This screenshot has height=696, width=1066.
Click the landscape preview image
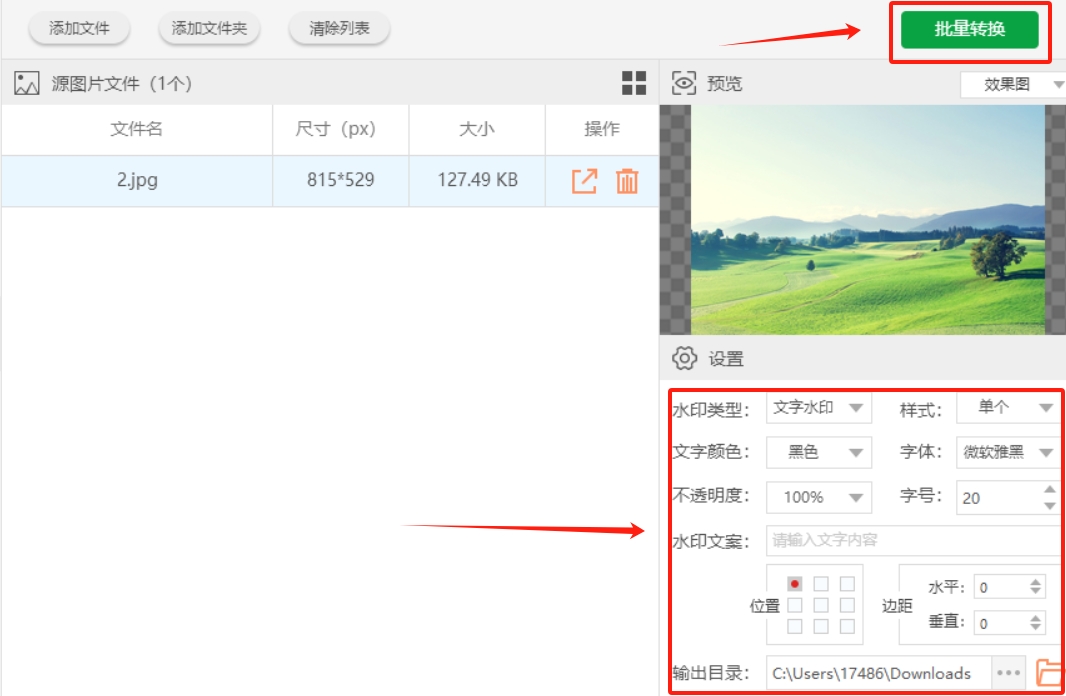click(867, 220)
